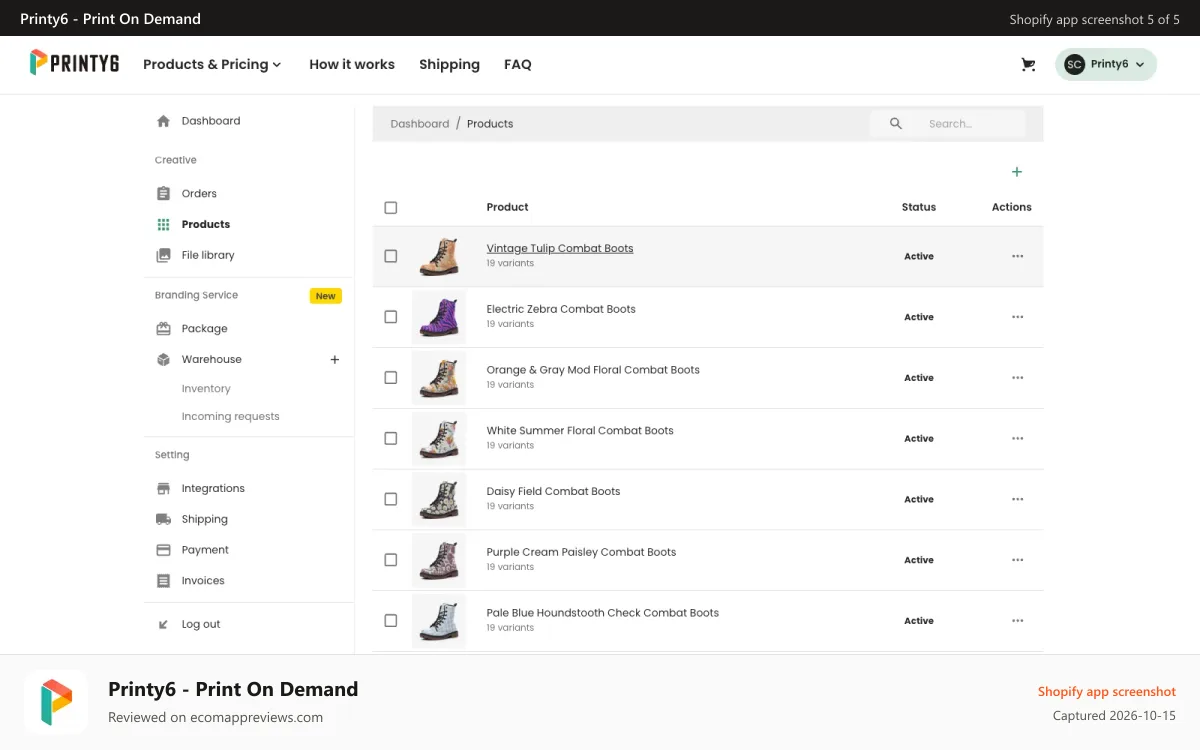Viewport: 1200px width, 750px height.
Task: Open the Products & Pricing dropdown
Action: coord(212,64)
